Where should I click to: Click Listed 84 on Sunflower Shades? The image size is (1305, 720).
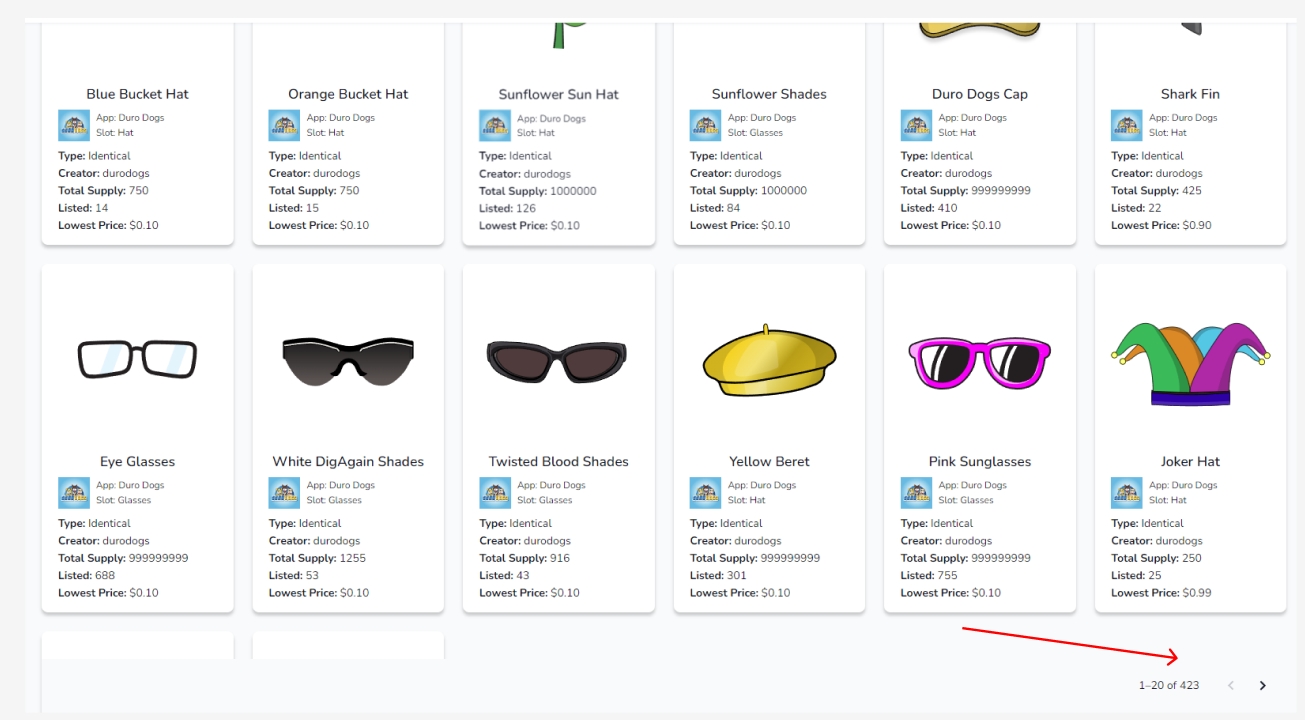click(715, 208)
